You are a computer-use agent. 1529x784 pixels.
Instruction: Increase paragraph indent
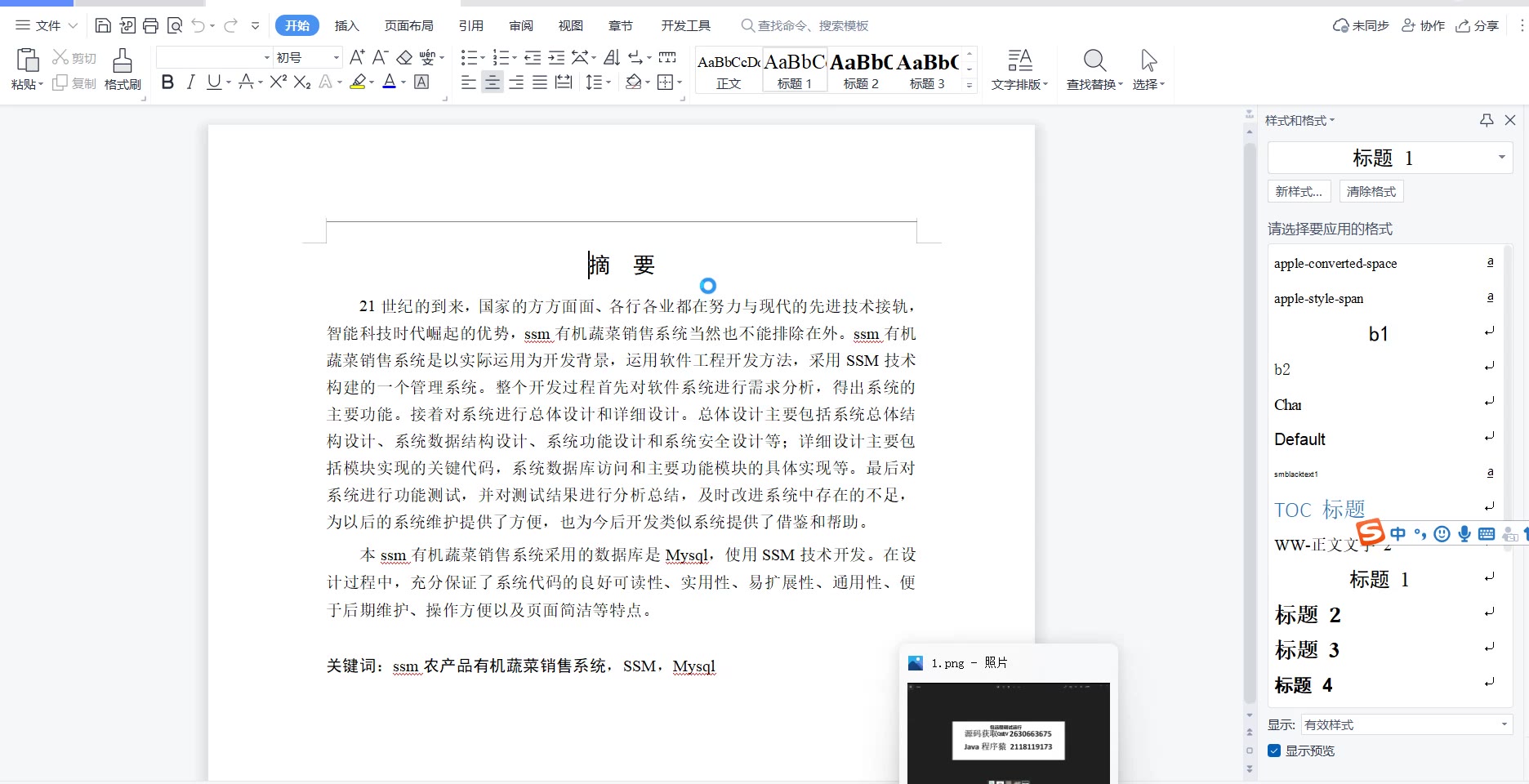tap(556, 57)
